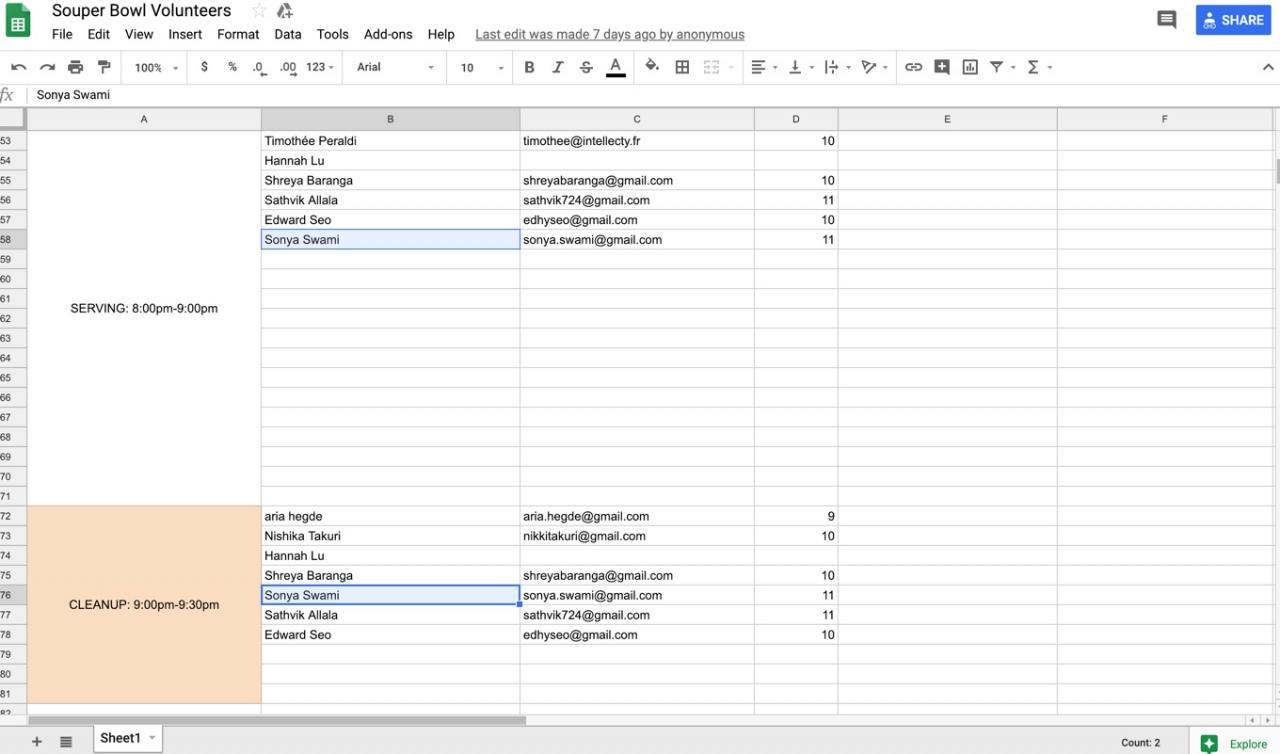Insert a link with the link icon
Screen dimensions: 1280x754
[913, 67]
